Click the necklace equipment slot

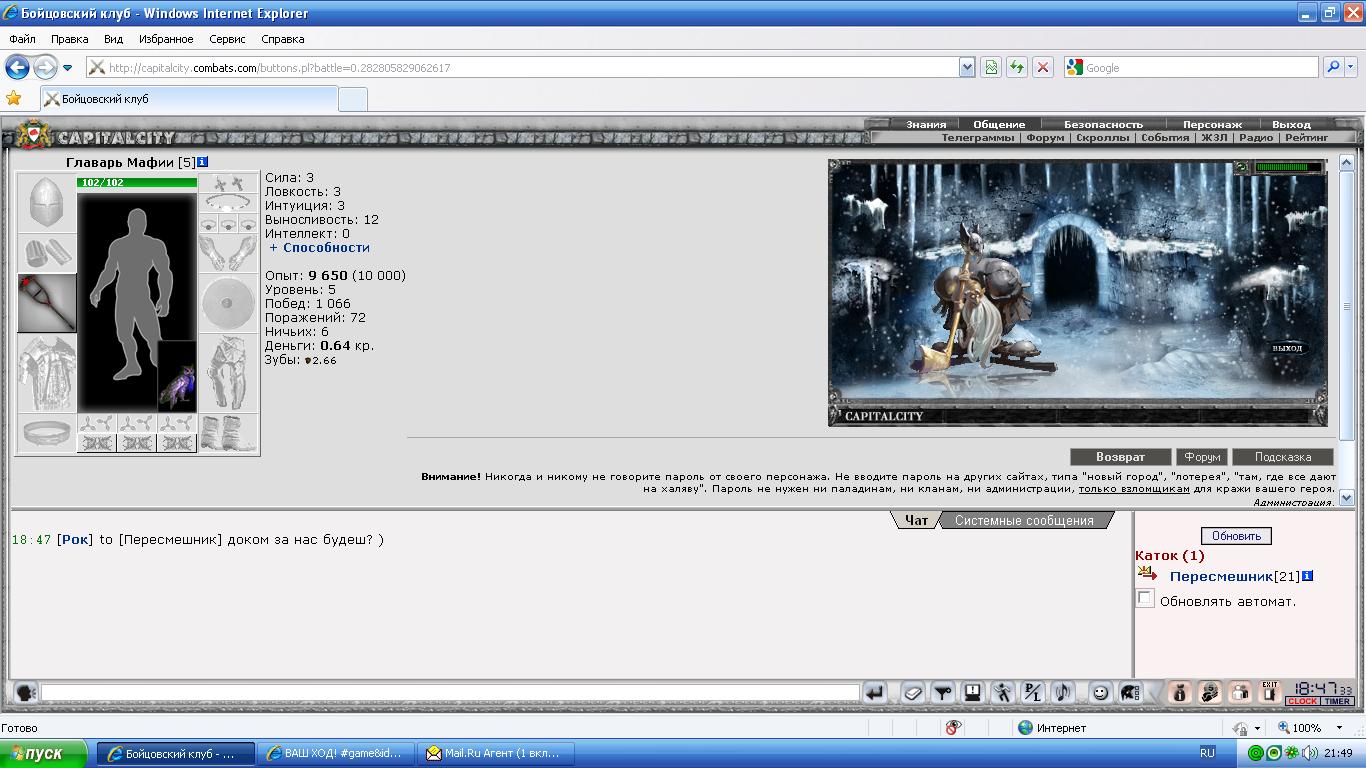pos(228,203)
